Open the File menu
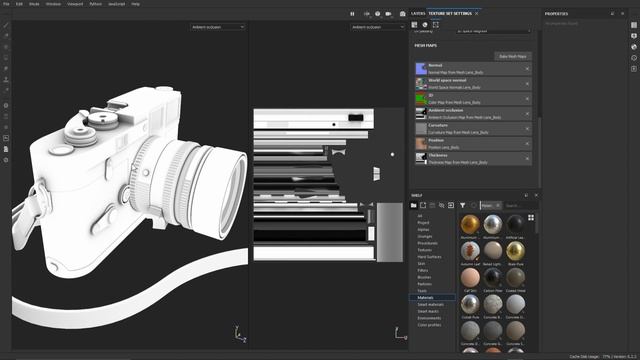This screenshot has width=640, height=360. click(6, 4)
